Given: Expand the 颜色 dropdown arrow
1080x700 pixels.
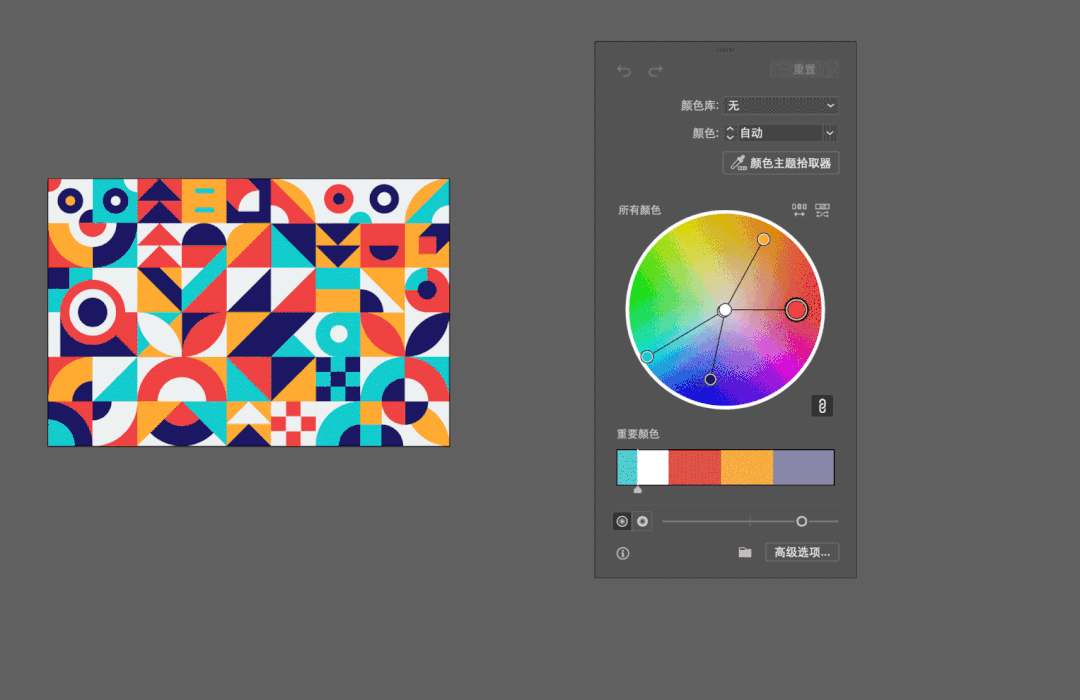Looking at the screenshot, I should (830, 133).
